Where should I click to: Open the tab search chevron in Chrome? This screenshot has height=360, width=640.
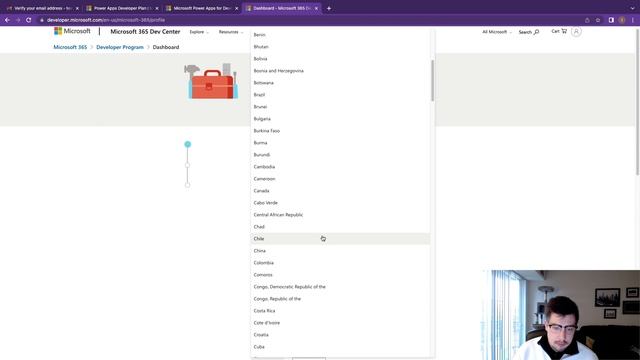click(x=632, y=8)
